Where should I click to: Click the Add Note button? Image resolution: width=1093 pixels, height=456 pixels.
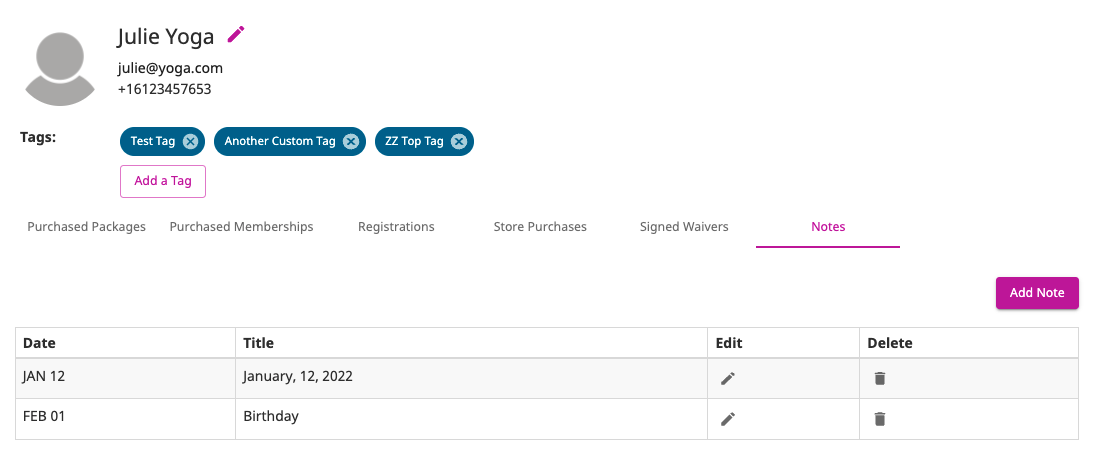[1037, 293]
